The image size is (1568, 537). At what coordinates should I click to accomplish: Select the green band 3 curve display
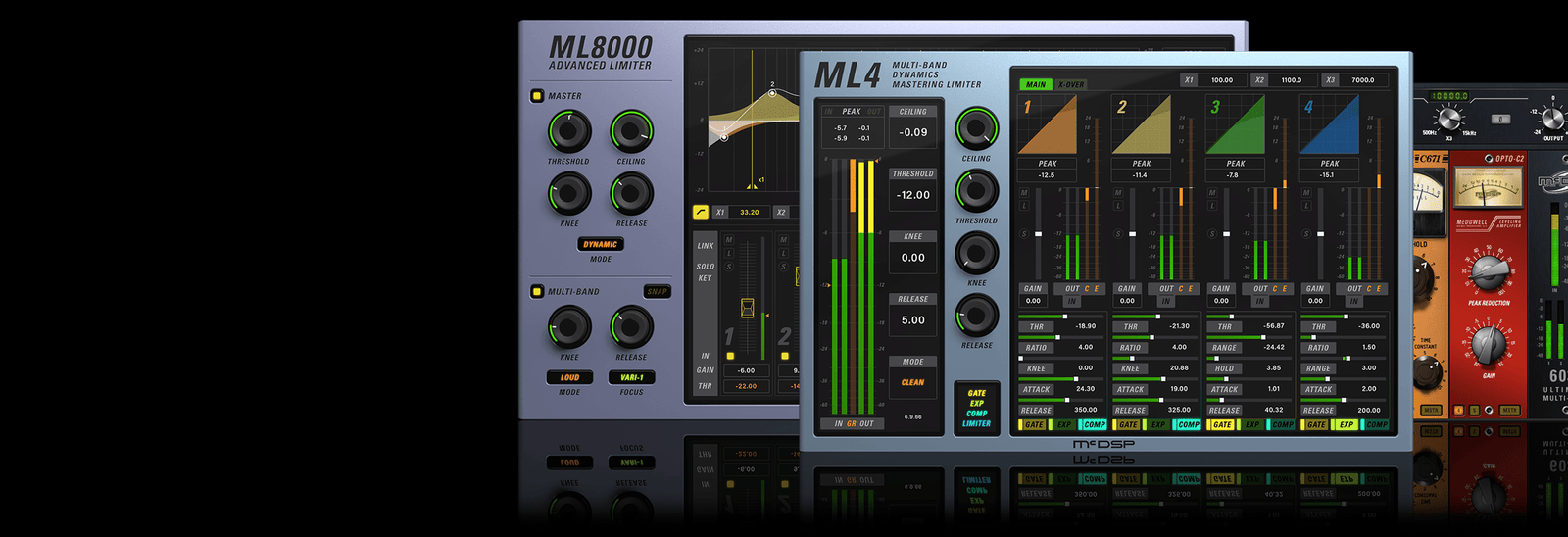[1236, 124]
